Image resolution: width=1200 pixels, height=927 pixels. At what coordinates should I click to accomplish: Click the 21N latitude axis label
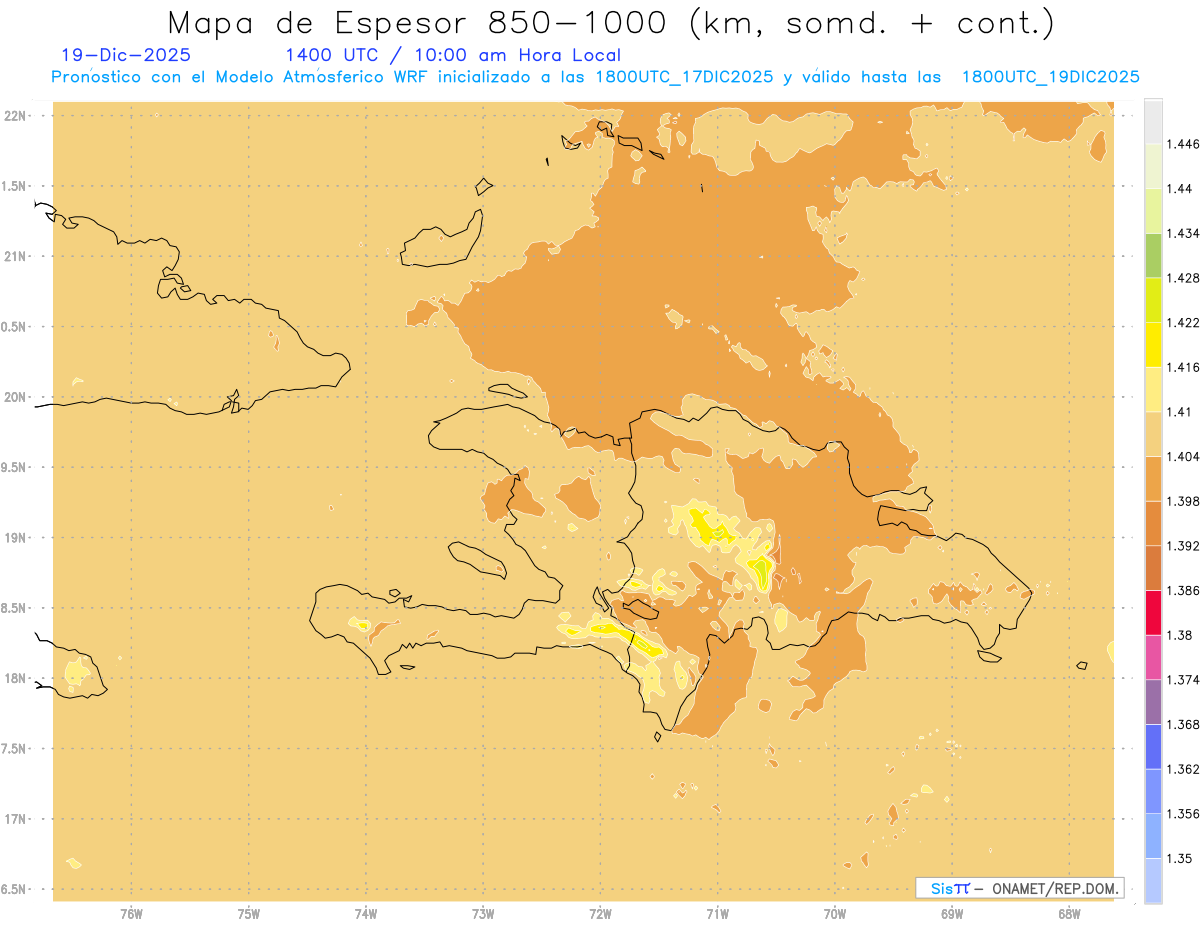coord(15,257)
